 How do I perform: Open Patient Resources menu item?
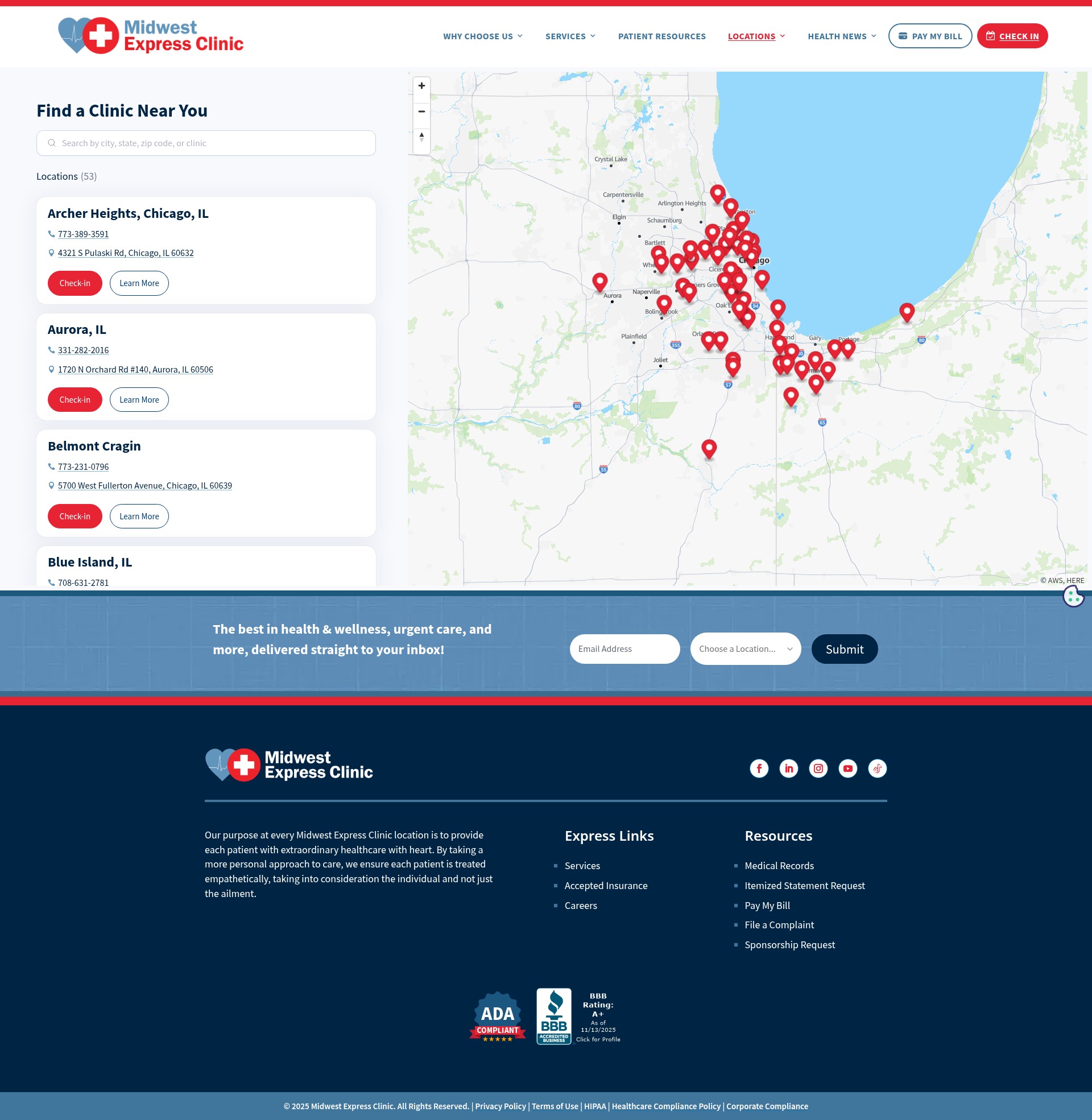point(662,36)
